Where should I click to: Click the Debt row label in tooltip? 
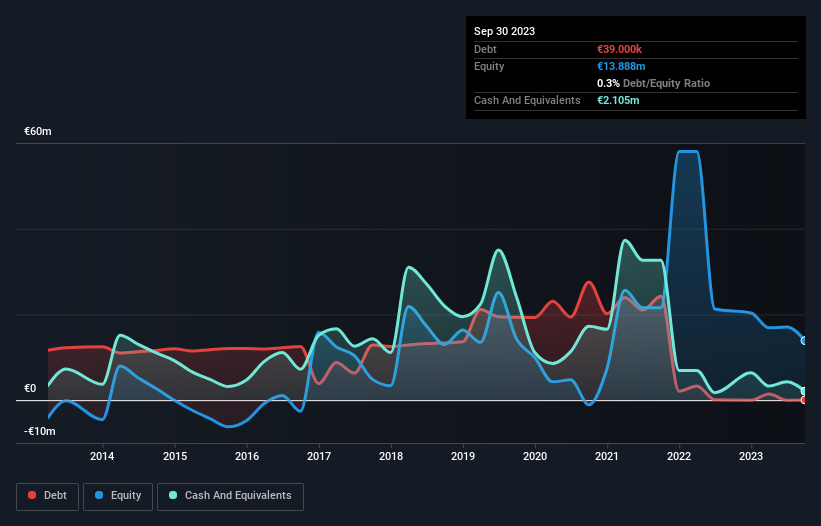point(485,49)
